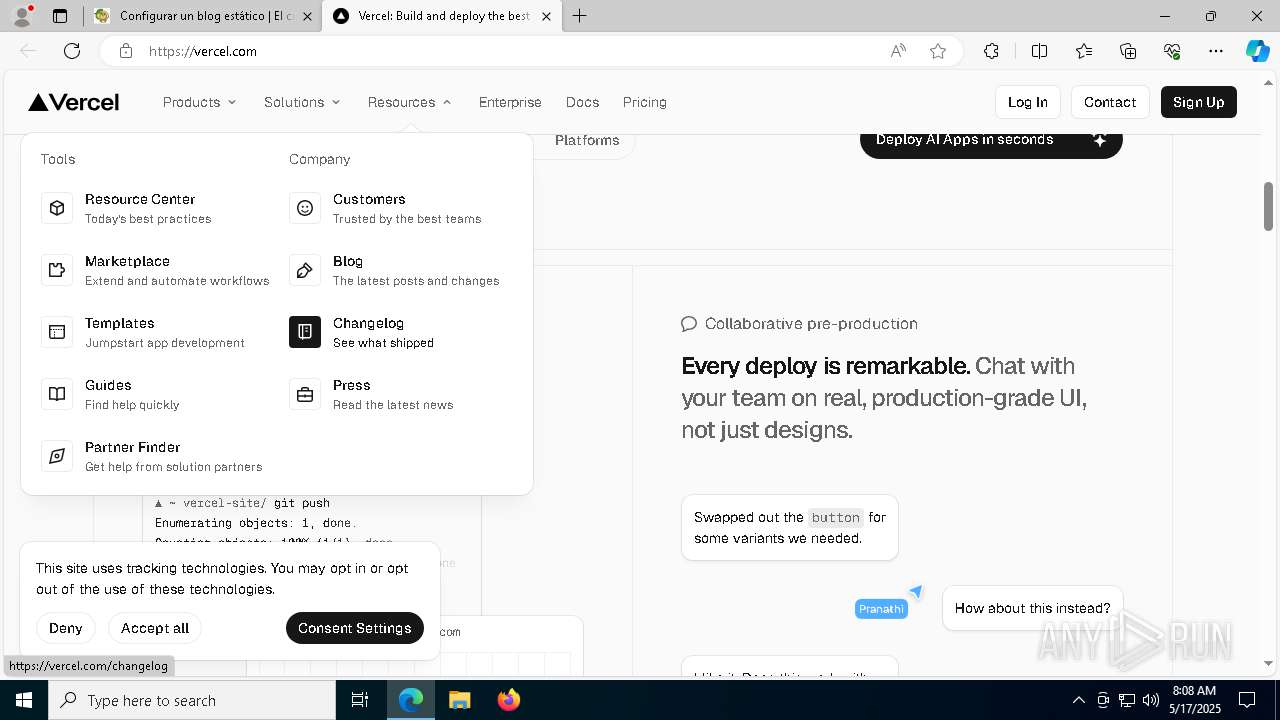Open Enterprise nav item

click(510, 102)
